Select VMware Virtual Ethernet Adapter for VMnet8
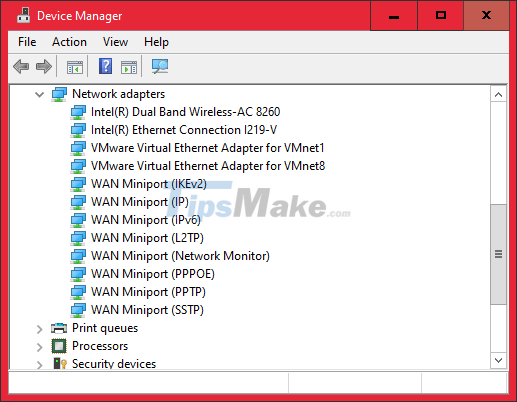 click(x=208, y=166)
